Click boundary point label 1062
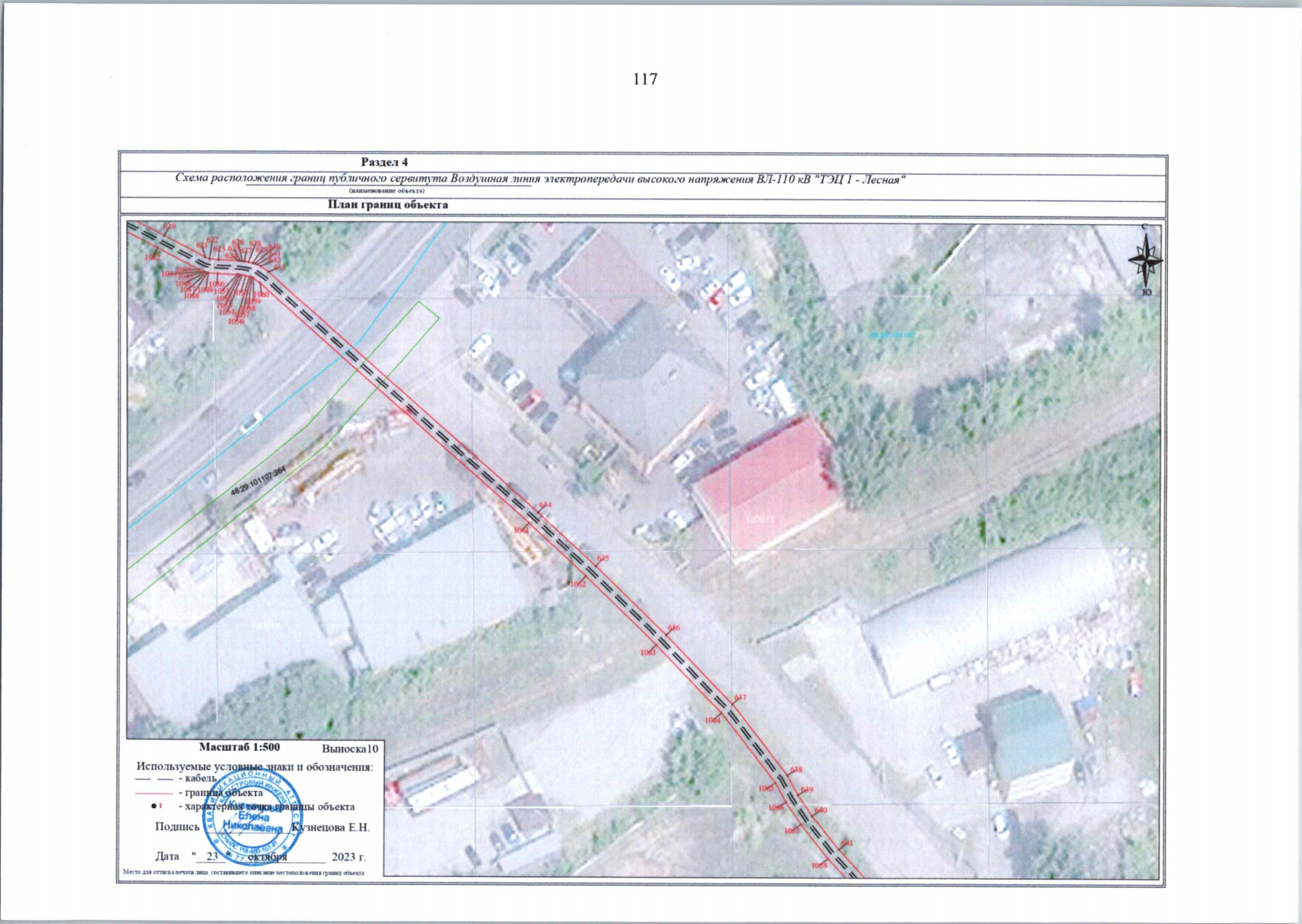This screenshot has height=924, width=1302. click(578, 584)
